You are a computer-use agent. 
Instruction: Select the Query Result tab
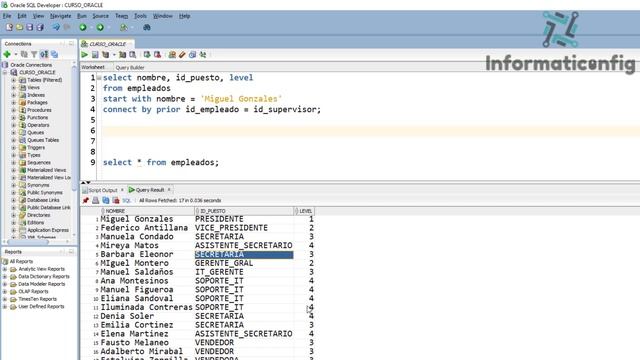click(150, 190)
